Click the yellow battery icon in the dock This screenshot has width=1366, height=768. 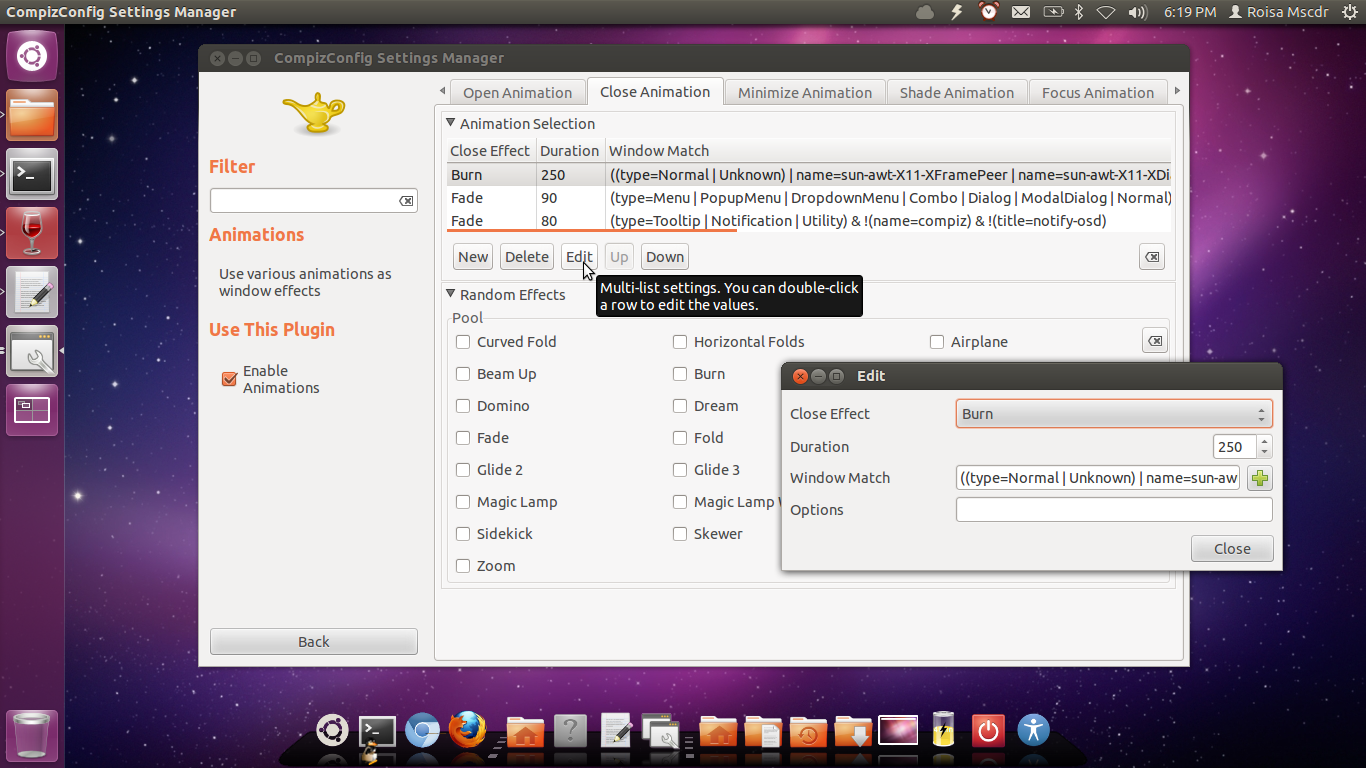(x=943, y=730)
